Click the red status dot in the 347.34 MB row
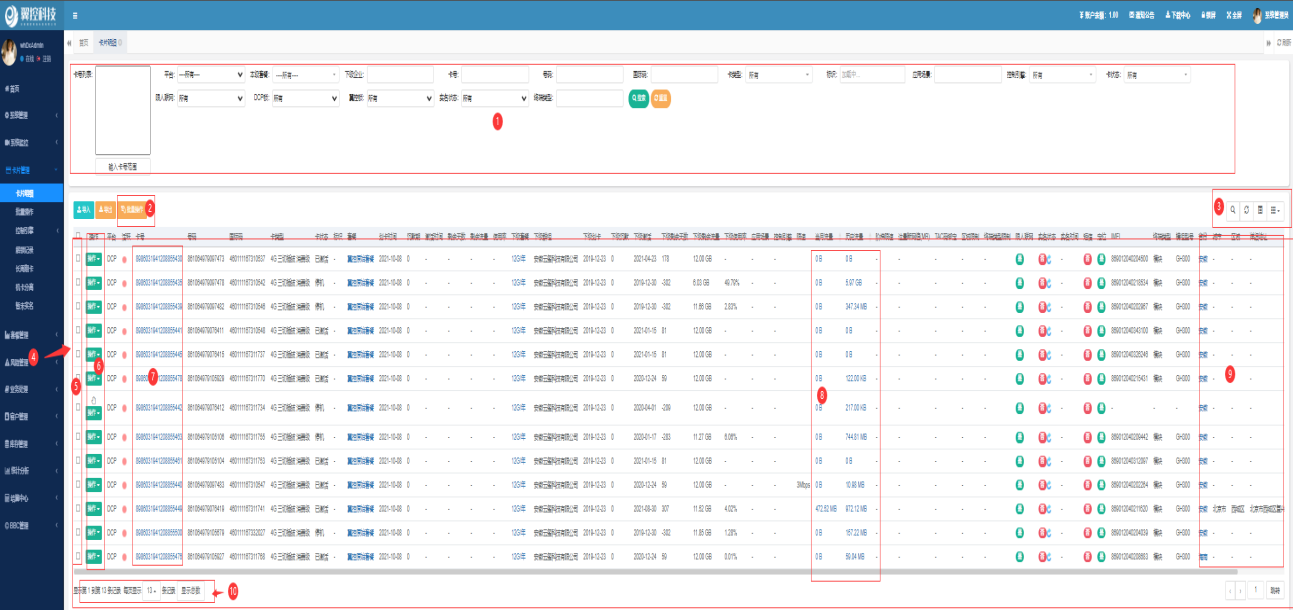 click(124, 306)
